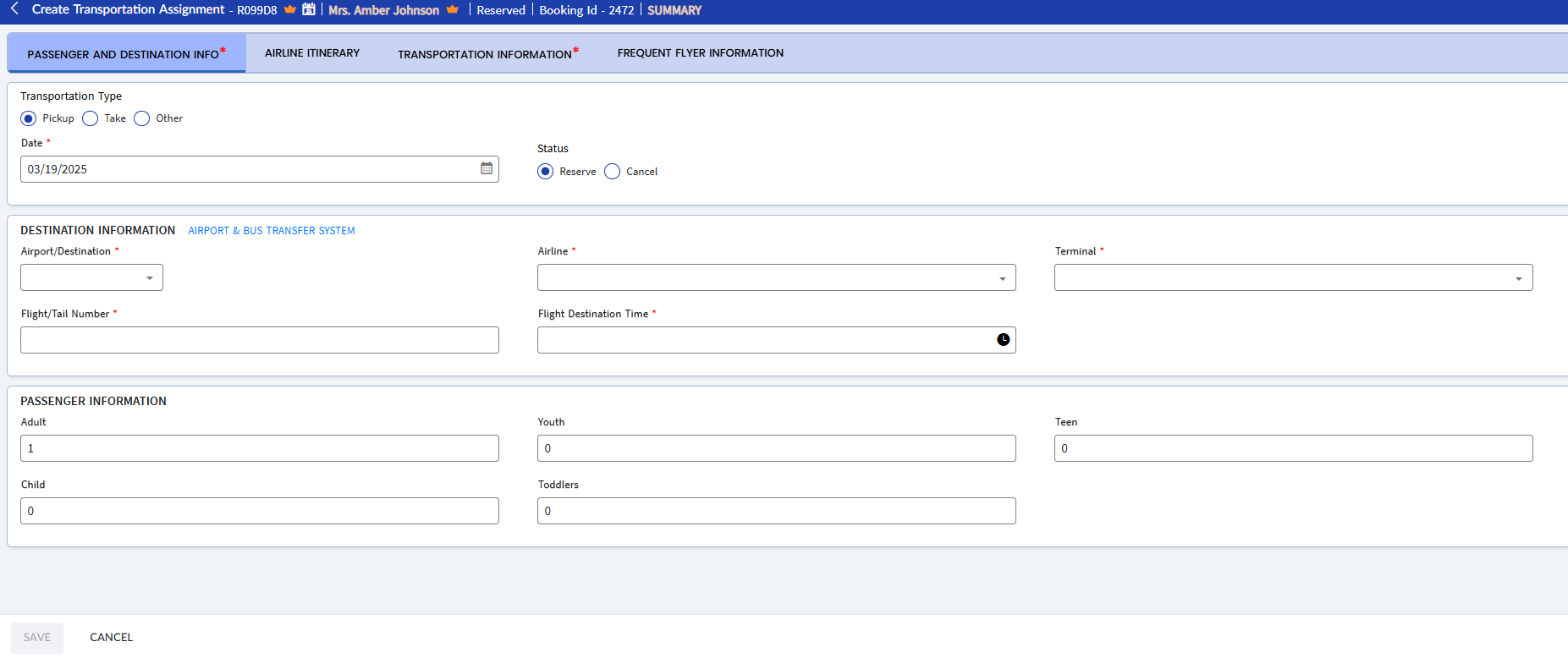The image size is (1568, 658).
Task: Open the Date calendar picker icon
Action: tap(487, 168)
